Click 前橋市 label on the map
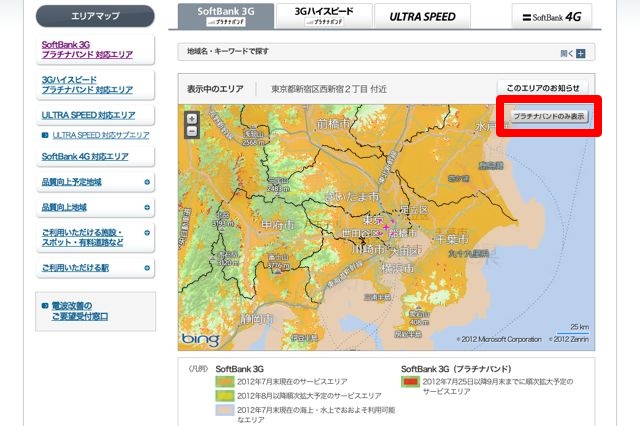The image size is (640, 426). coord(333,124)
